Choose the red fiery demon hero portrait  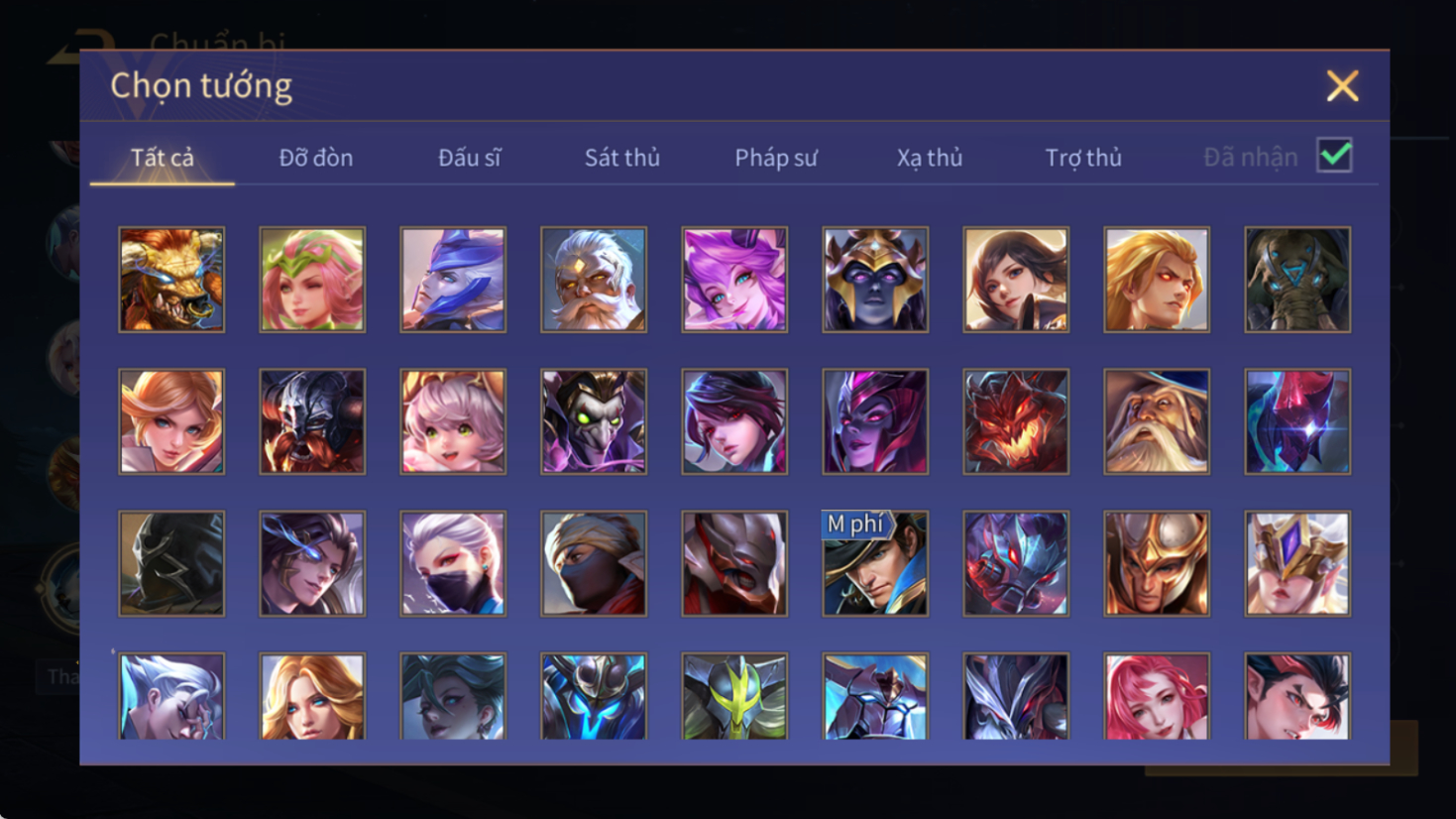tap(1016, 421)
